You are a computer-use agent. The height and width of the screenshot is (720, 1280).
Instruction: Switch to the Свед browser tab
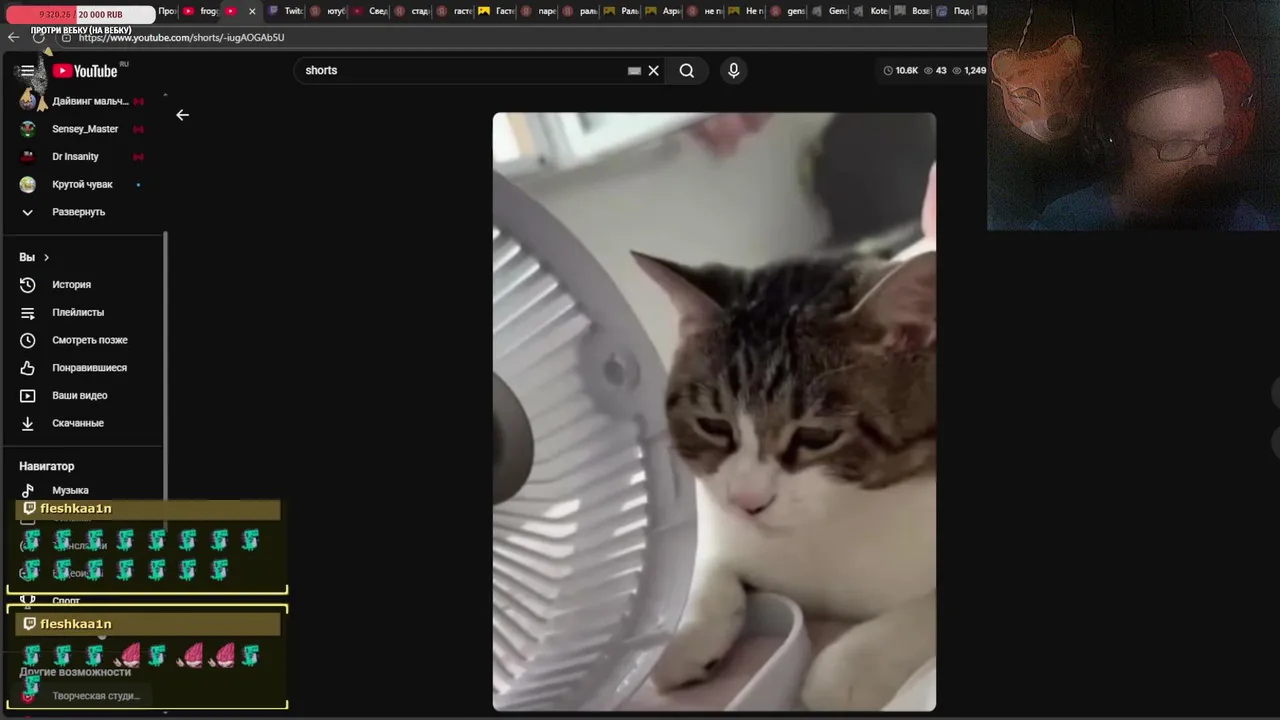tap(370, 11)
